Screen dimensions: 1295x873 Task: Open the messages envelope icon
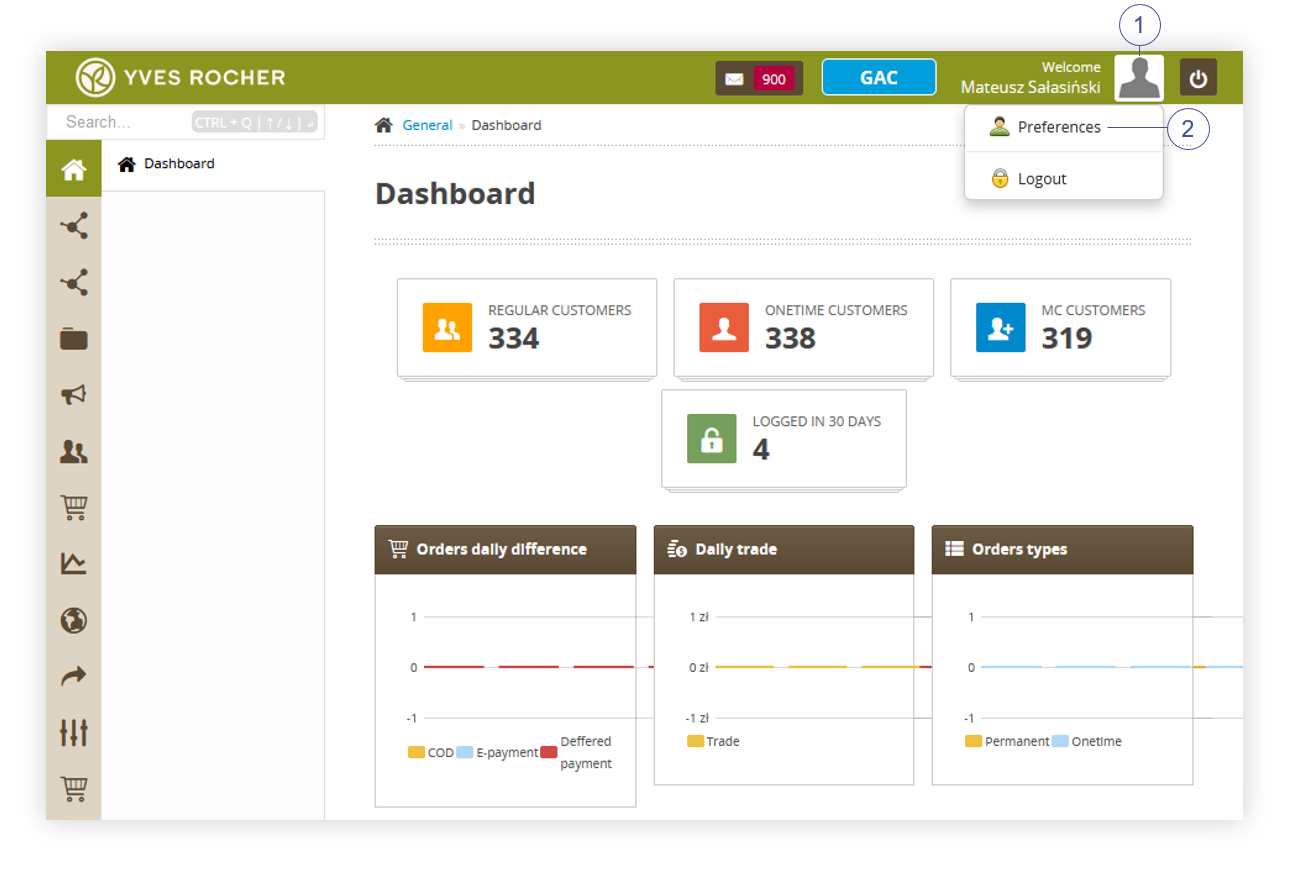pos(734,79)
